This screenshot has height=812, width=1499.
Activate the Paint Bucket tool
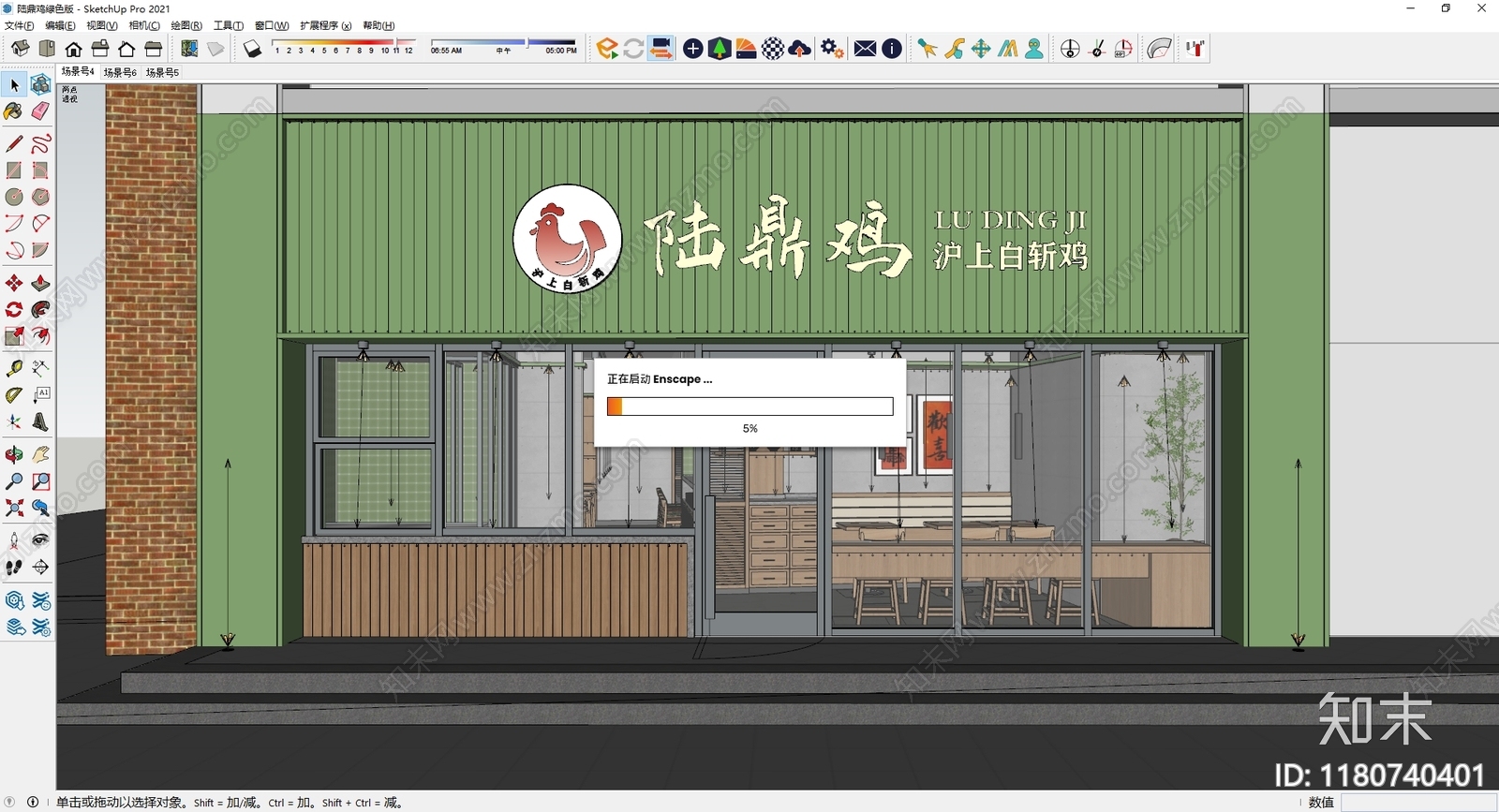click(x=14, y=111)
